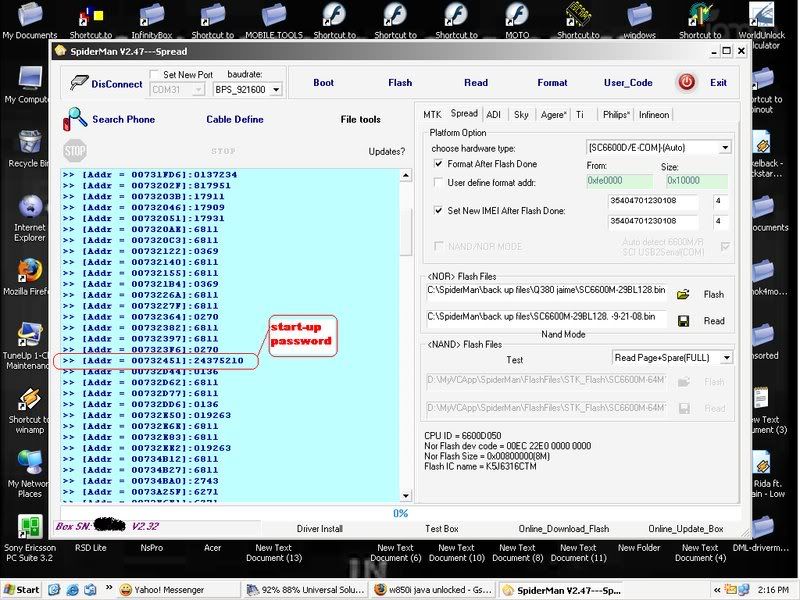
Task: Open MOTO desktop shortcut
Action: [x=517, y=20]
